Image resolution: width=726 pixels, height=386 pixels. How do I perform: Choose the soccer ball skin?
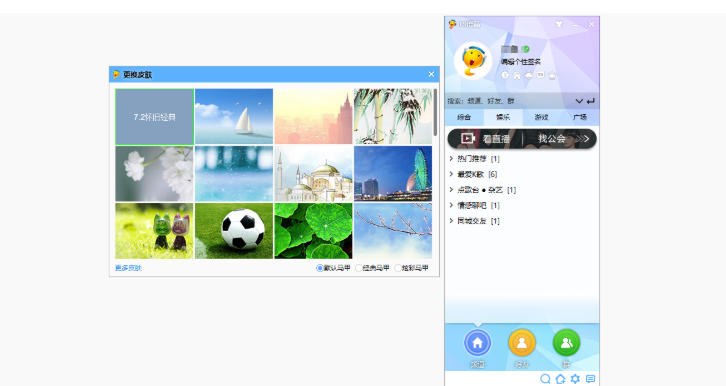tap(234, 231)
